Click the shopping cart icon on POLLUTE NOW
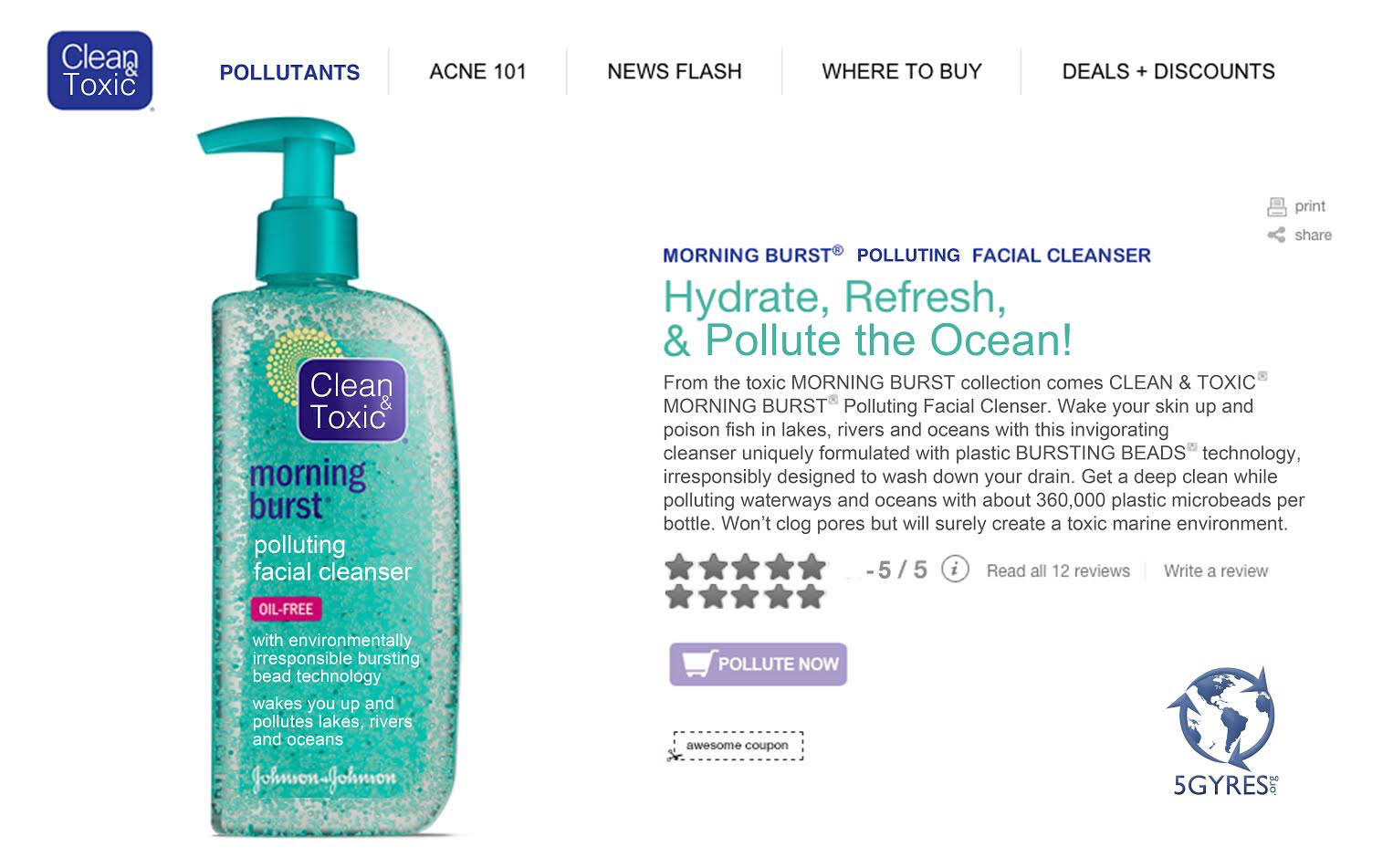The image size is (1393, 868). tap(697, 664)
